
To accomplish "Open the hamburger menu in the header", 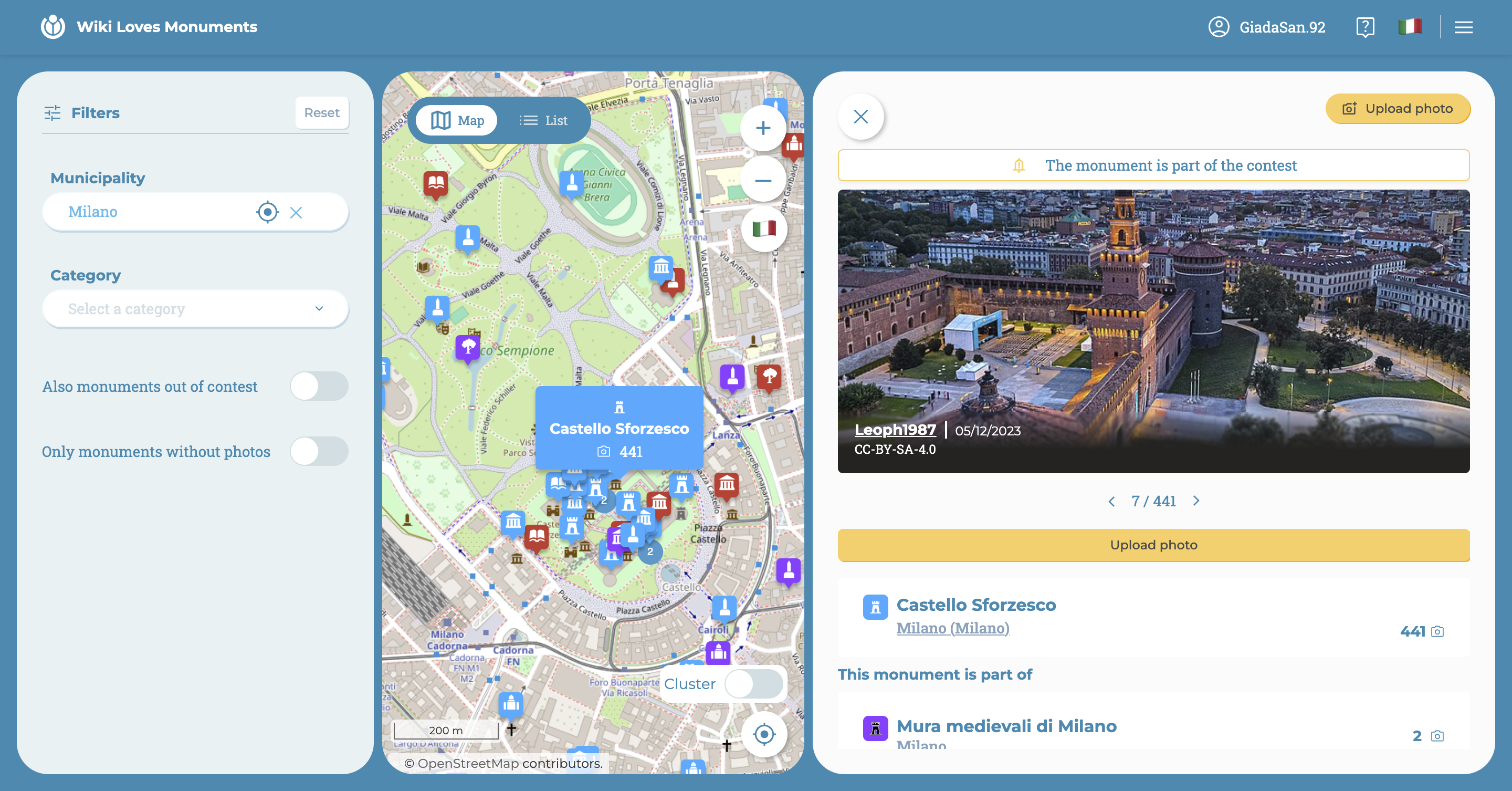I will pyautogui.click(x=1463, y=27).
